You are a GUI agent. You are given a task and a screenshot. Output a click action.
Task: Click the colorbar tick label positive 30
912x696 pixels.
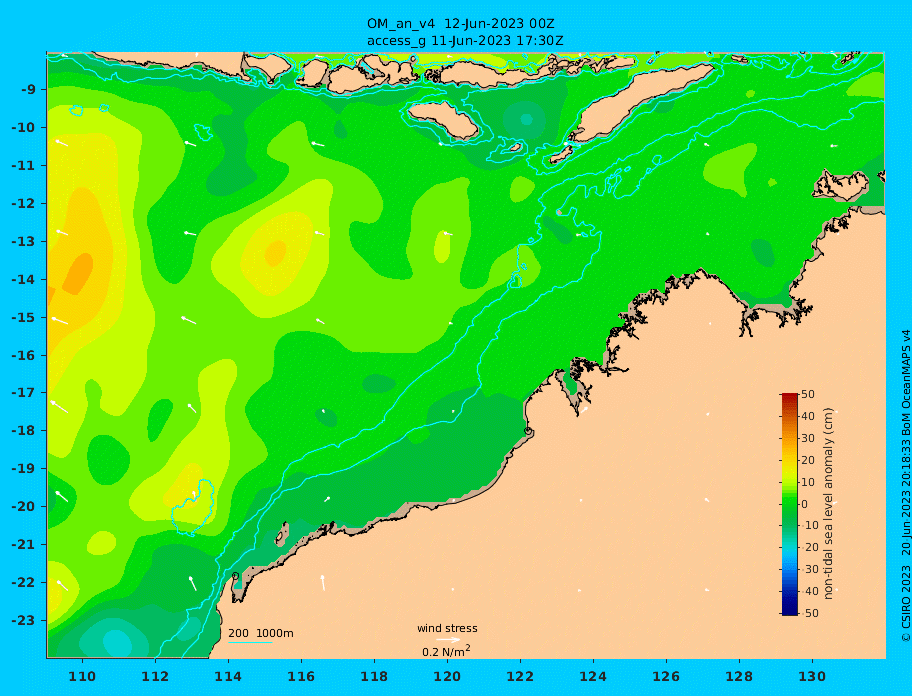(808, 438)
